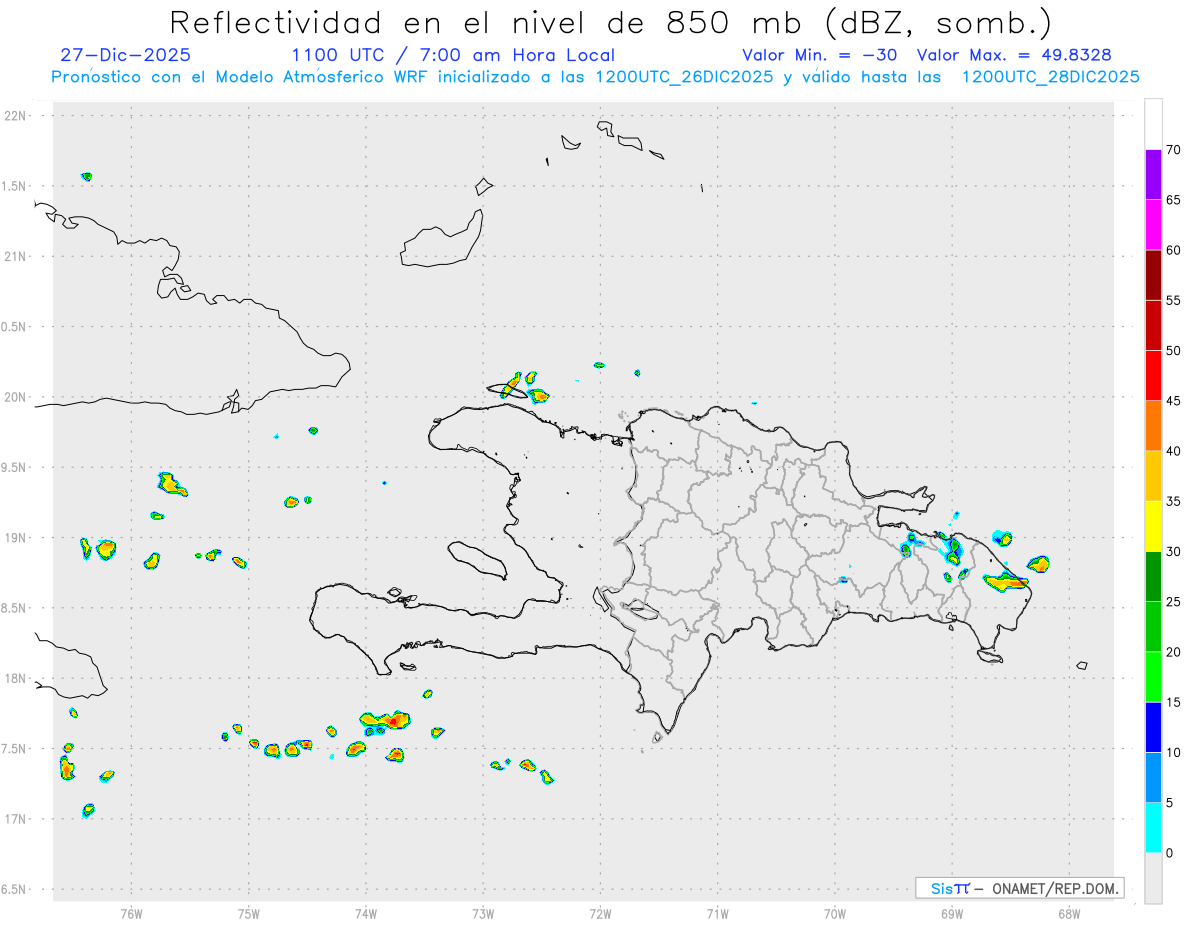Click the '20N' latitude axis label
Viewport: 1200px width, 927px height.
click(x=17, y=397)
